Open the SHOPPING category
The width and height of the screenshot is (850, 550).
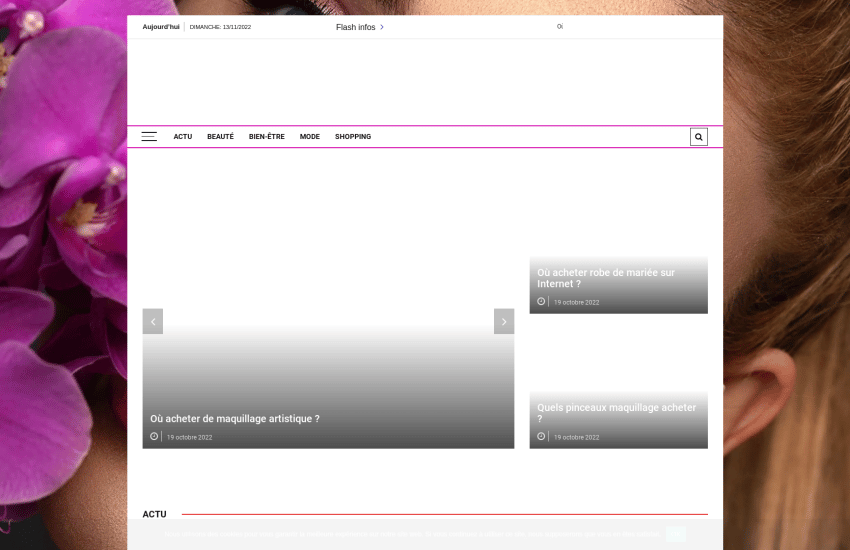tap(353, 137)
